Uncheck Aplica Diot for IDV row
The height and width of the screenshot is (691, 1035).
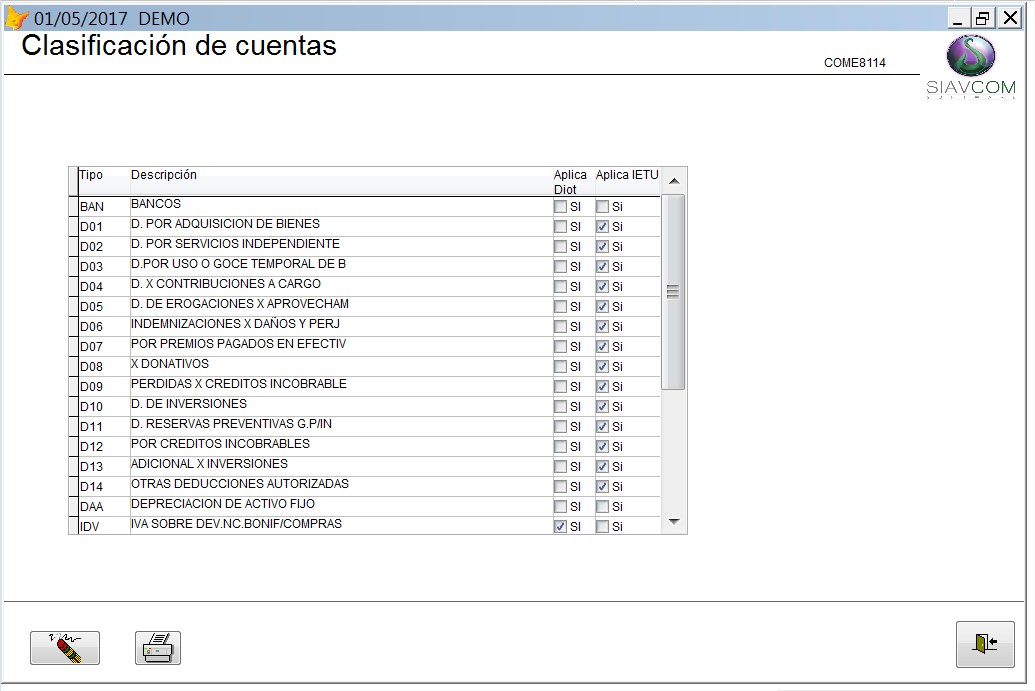click(x=560, y=527)
